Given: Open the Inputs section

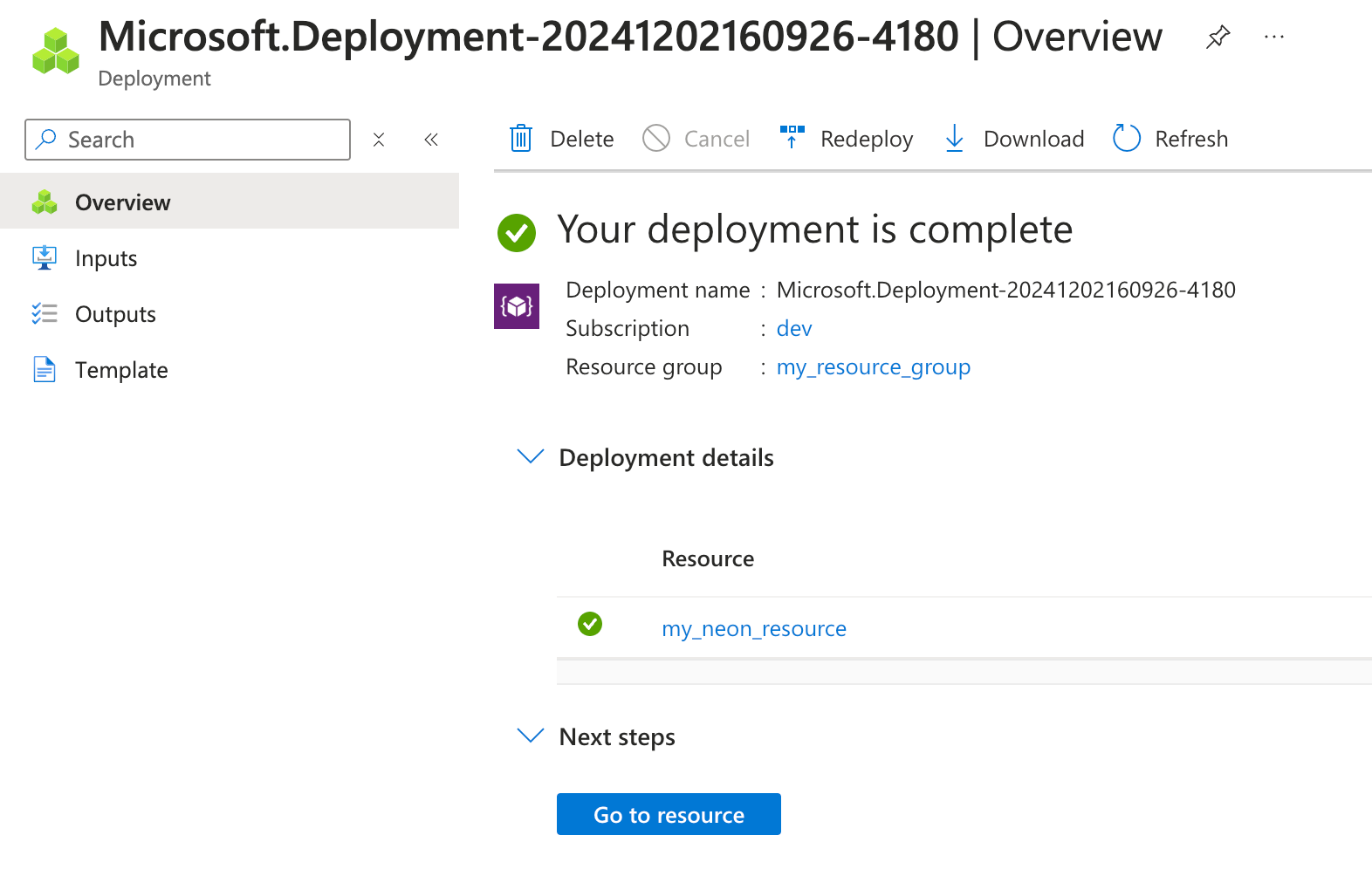Looking at the screenshot, I should (x=106, y=258).
